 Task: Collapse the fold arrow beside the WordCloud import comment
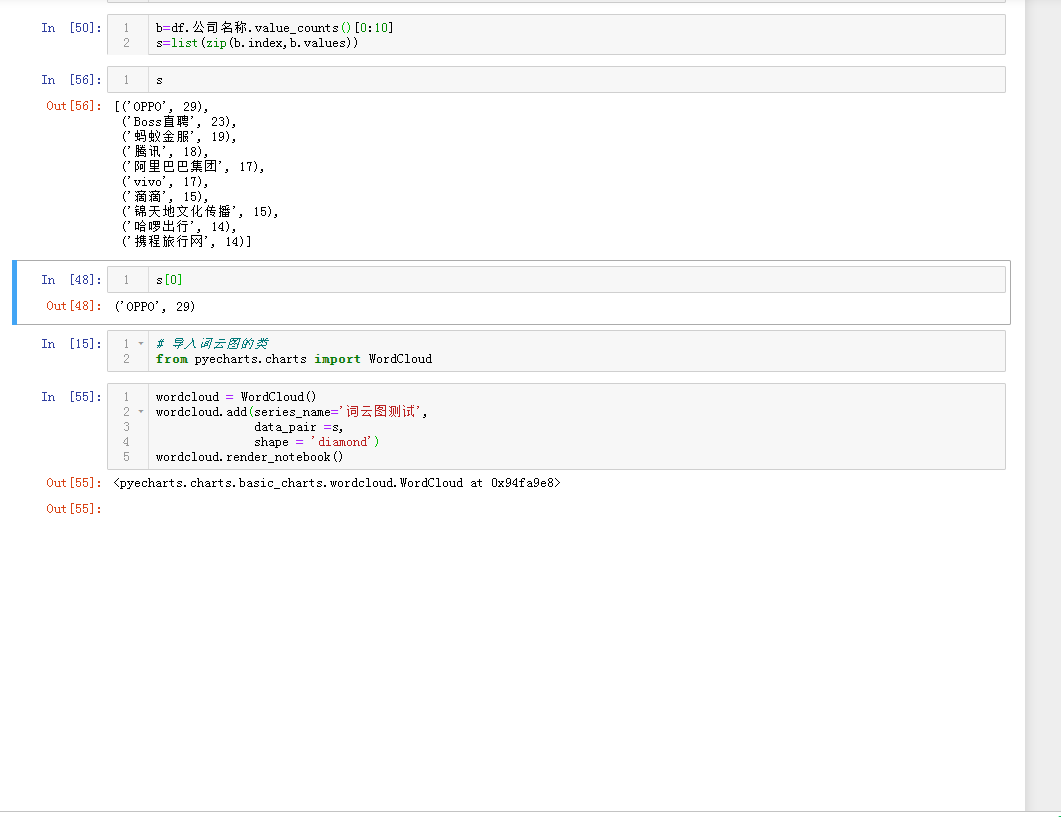[x=141, y=344]
